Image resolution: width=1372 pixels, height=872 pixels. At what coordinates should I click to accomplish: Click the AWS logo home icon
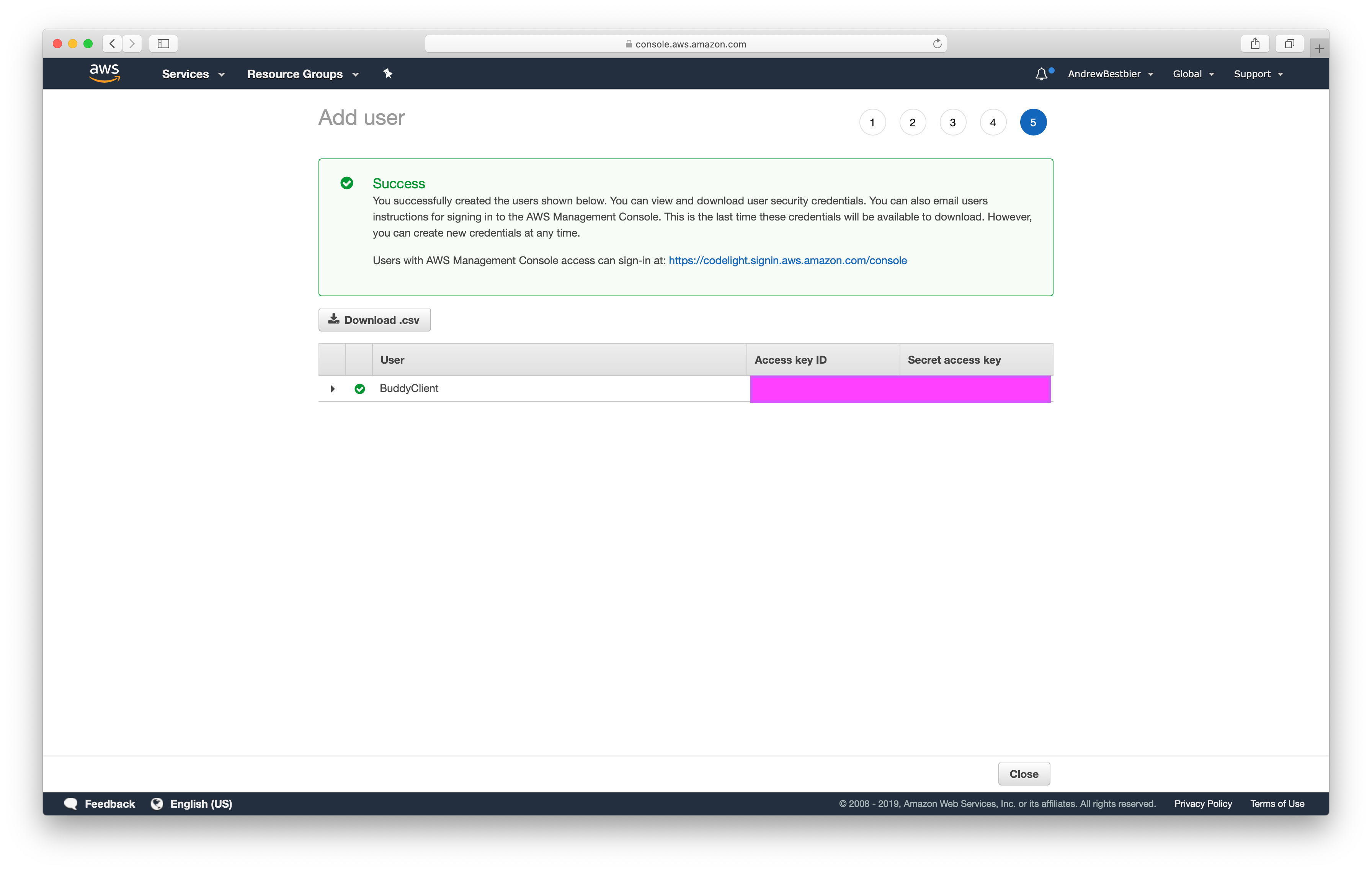pos(104,73)
